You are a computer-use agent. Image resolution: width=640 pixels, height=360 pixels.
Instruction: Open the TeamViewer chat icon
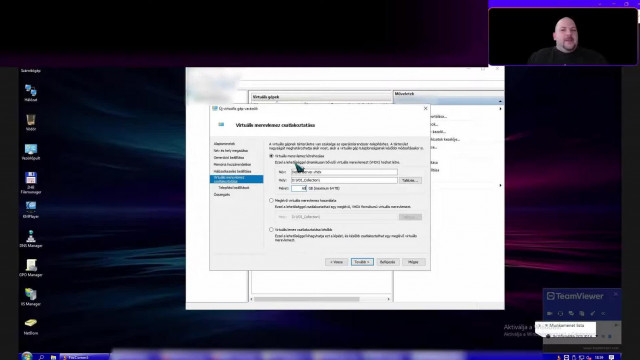[571, 313]
